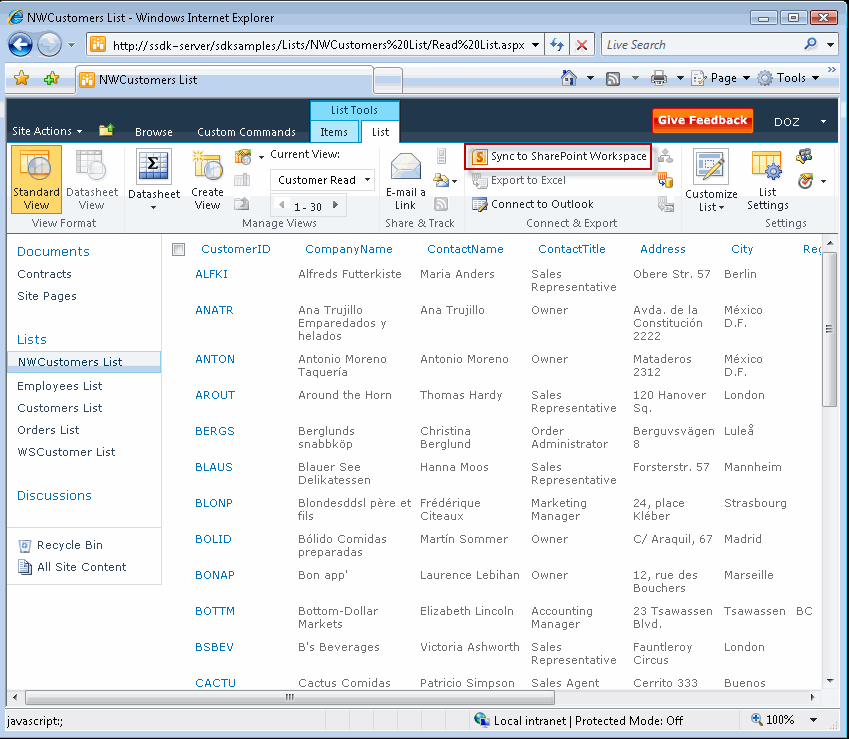This screenshot has height=739, width=849.
Task: Check the select-all checkbox in list header
Action: coord(179,250)
